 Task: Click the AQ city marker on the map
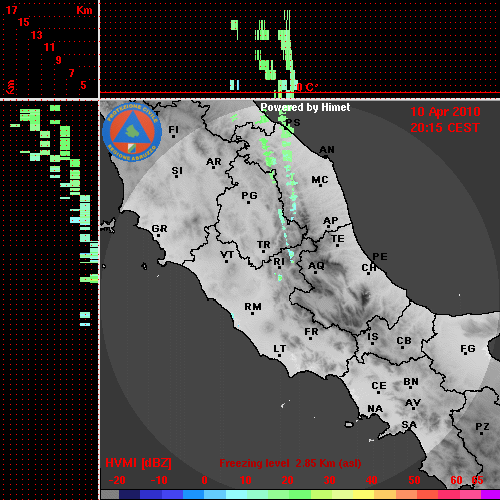tap(315, 272)
